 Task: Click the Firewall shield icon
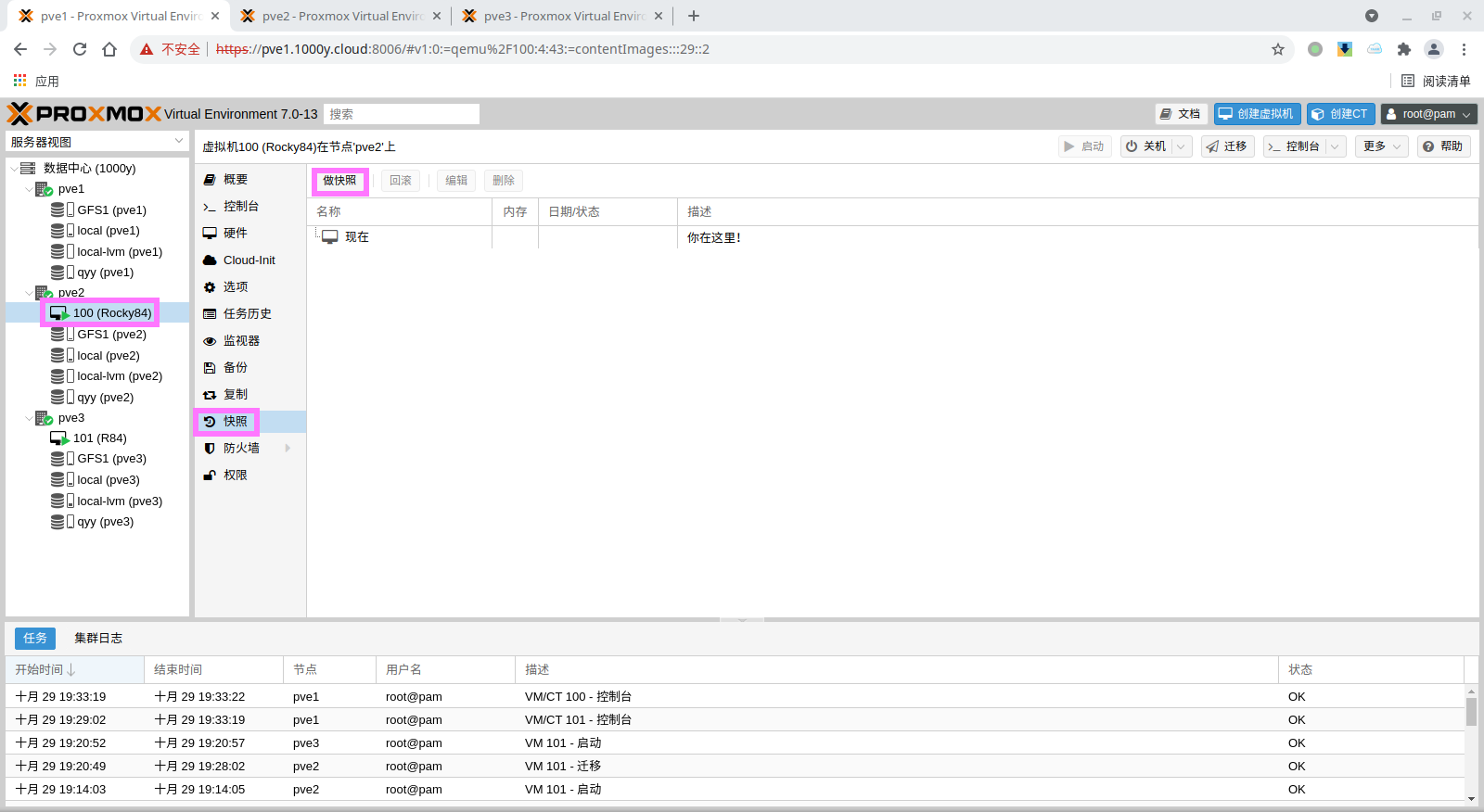[210, 449]
